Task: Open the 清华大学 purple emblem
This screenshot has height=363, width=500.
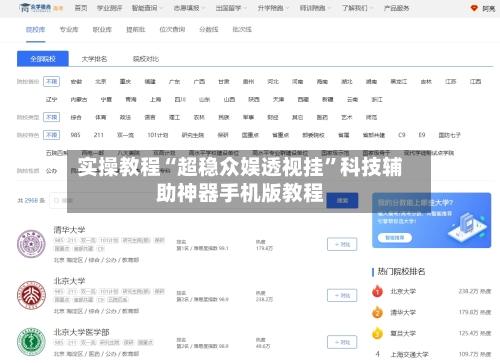Action: point(31,244)
